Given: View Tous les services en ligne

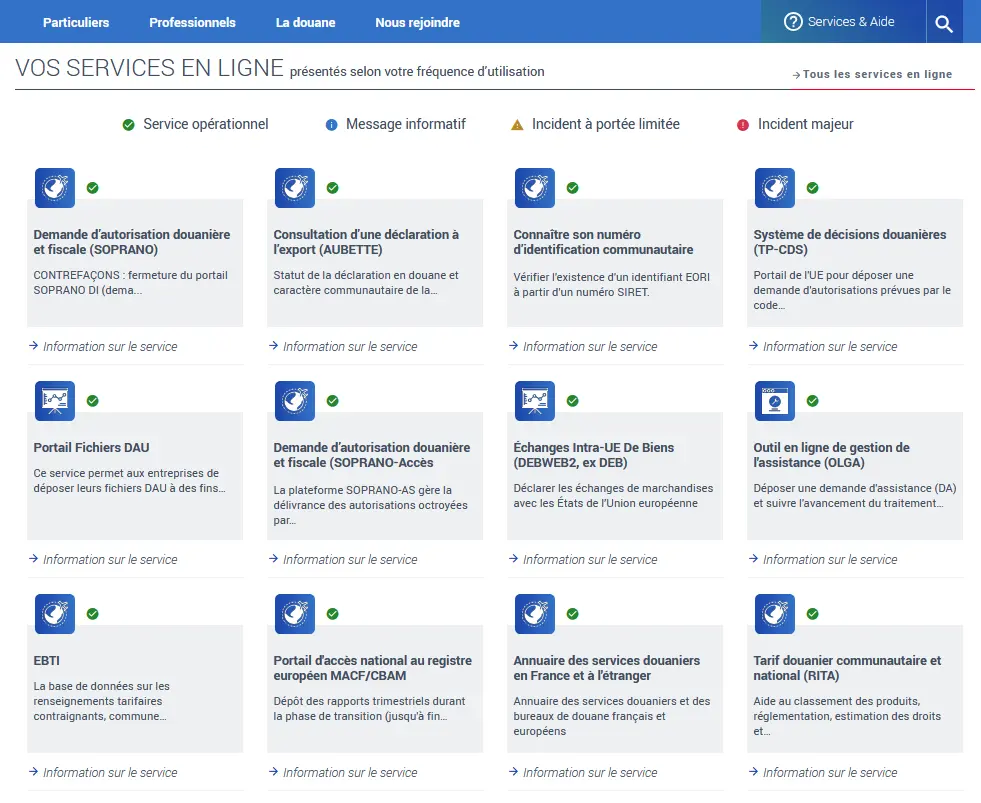Looking at the screenshot, I should pyautogui.click(x=876, y=75).
